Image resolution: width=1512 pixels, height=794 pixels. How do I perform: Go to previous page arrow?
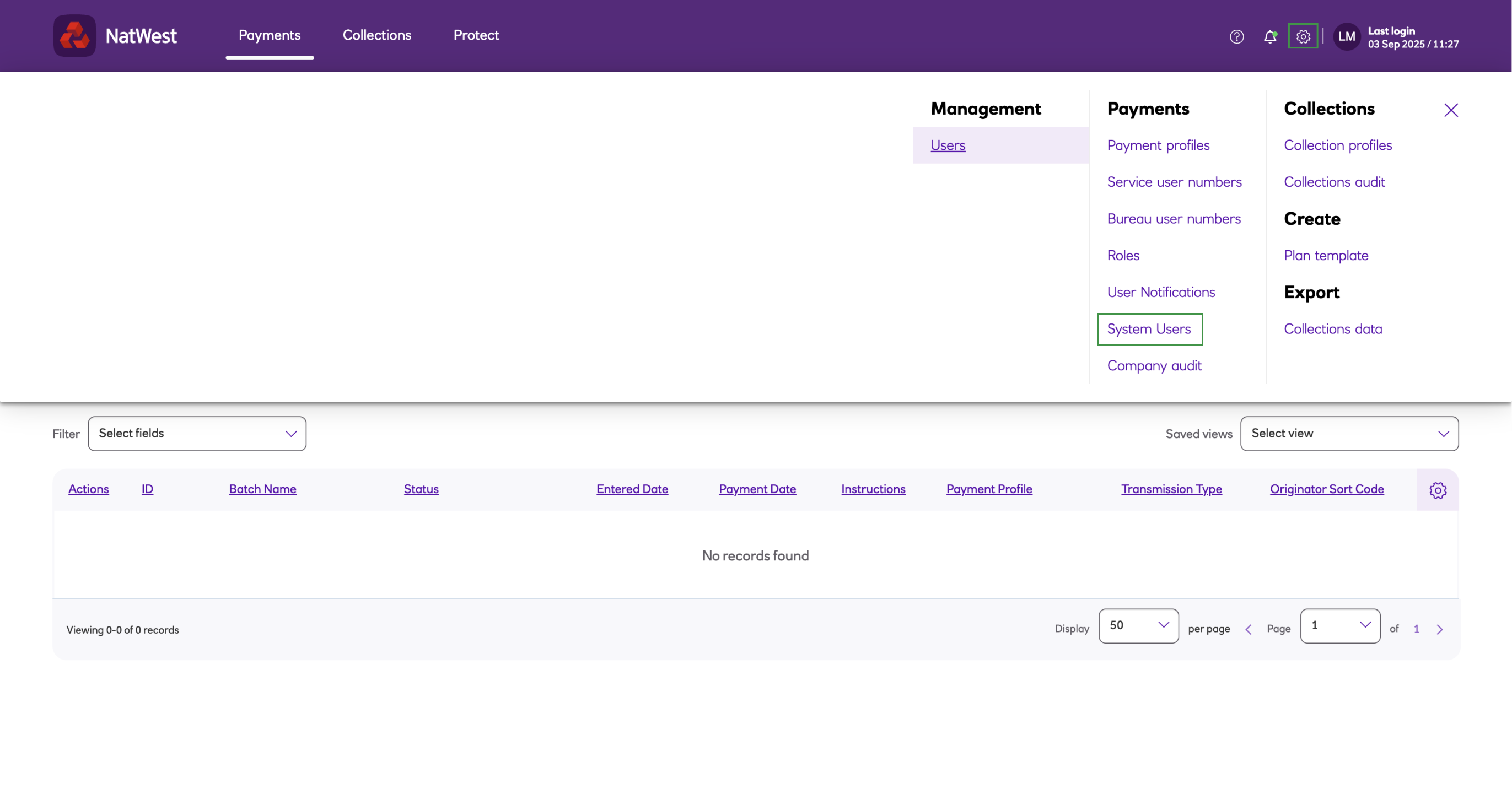[1249, 629]
